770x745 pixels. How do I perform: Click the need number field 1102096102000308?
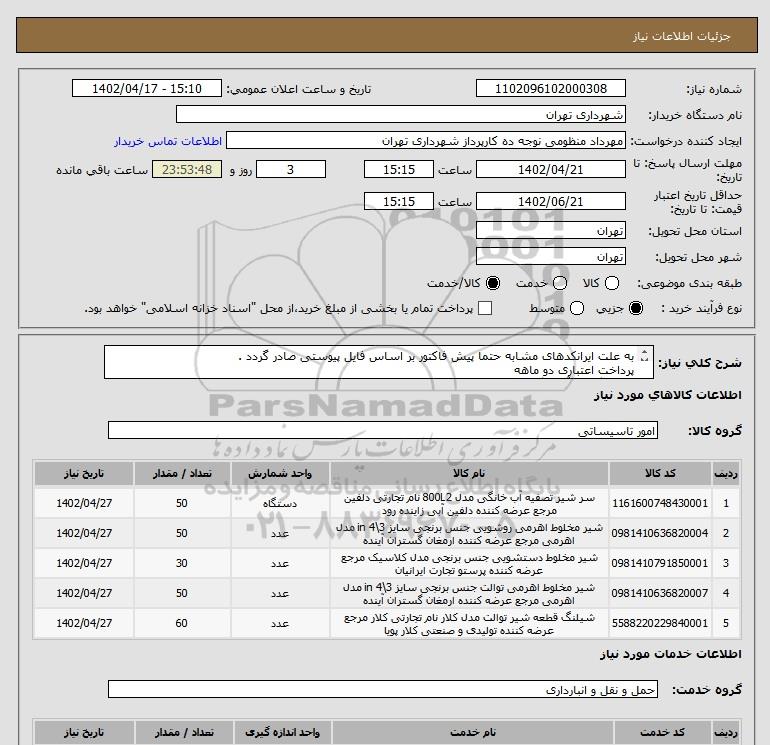[550, 89]
